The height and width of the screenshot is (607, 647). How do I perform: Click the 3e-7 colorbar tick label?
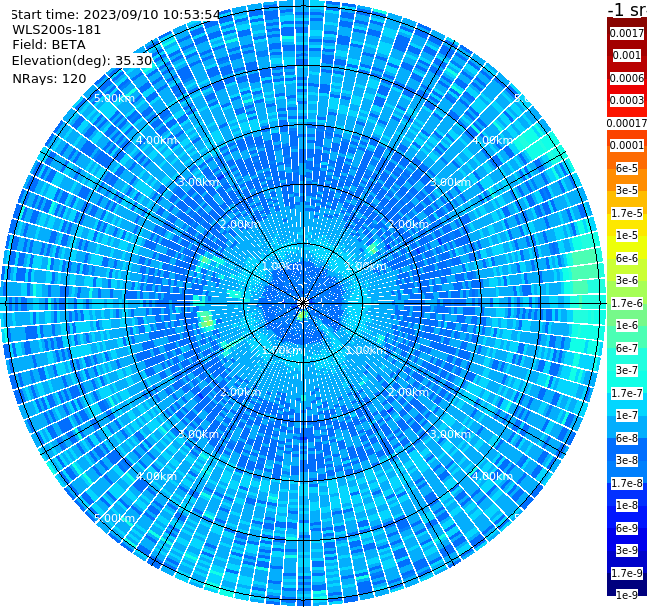coord(627,370)
